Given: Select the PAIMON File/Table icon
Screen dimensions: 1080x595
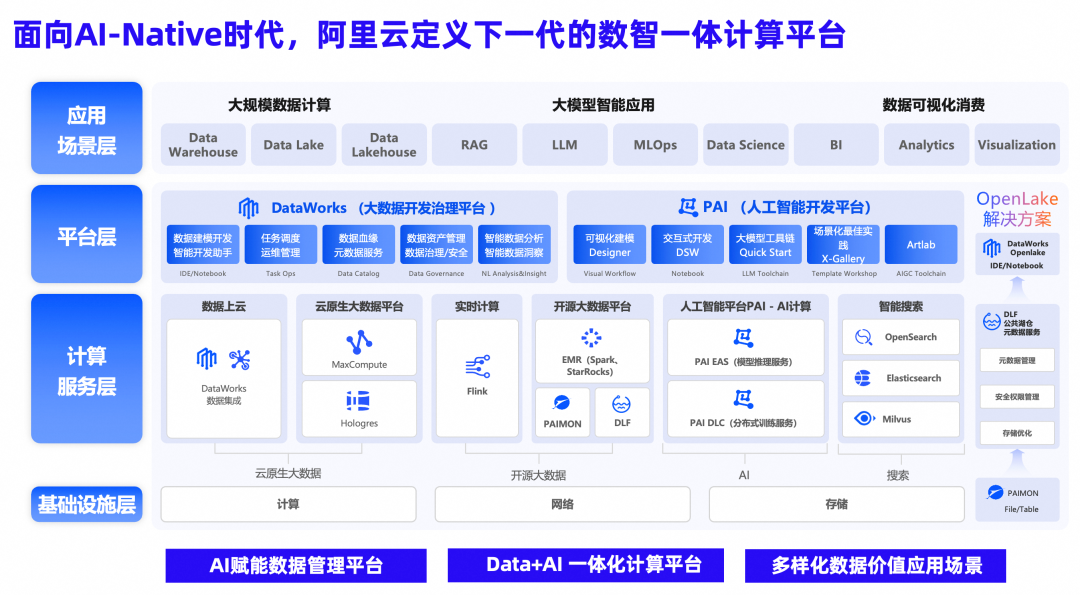Looking at the screenshot, I should tap(995, 492).
